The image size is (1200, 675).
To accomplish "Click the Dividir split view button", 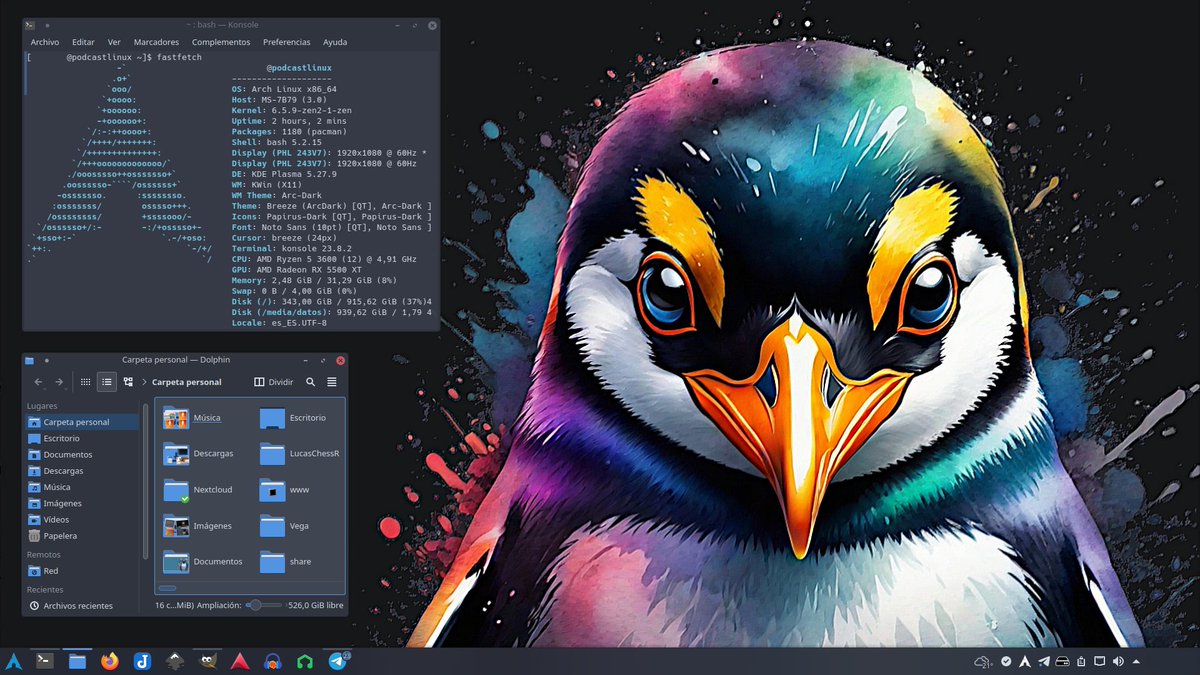I will click(273, 382).
